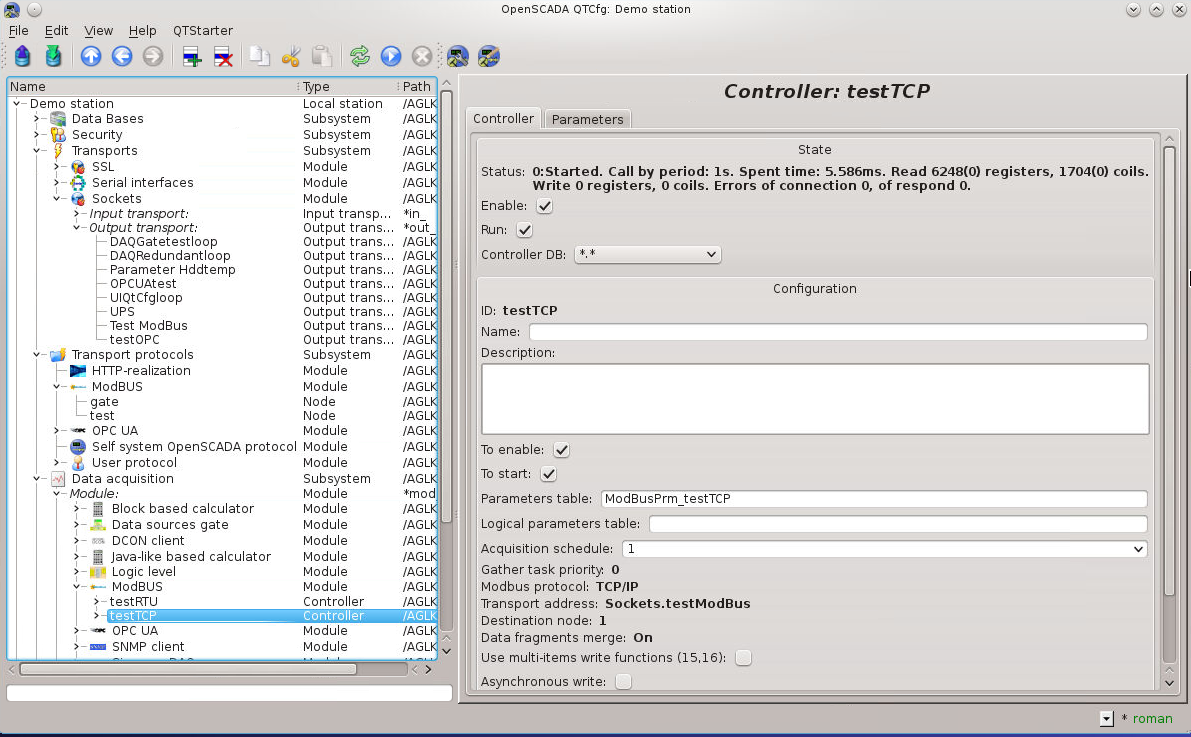
Task: Collapse the Transport protocols tree node
Action: click(38, 355)
